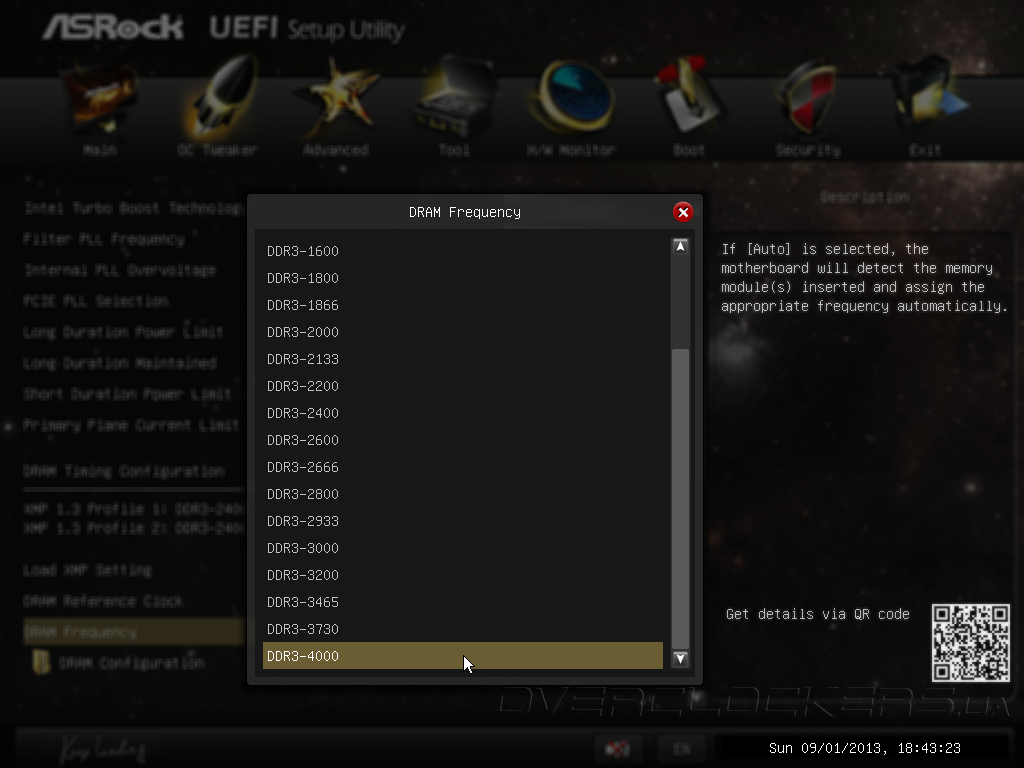This screenshot has width=1024, height=768.
Task: Choose the DDR3-2933 entry
Action: coord(462,521)
